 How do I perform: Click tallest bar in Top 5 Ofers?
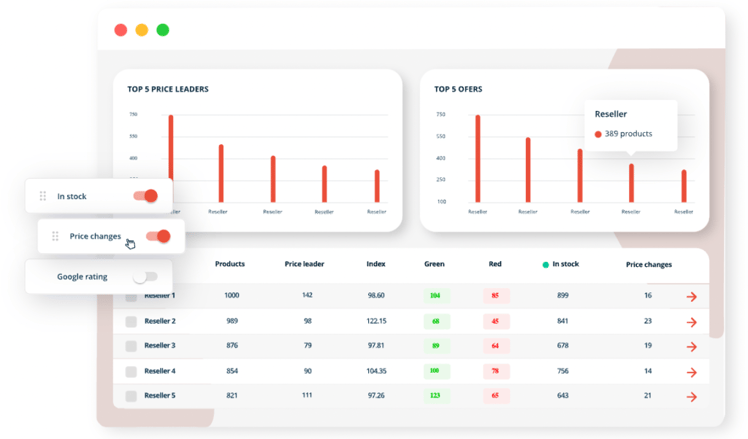click(478, 158)
